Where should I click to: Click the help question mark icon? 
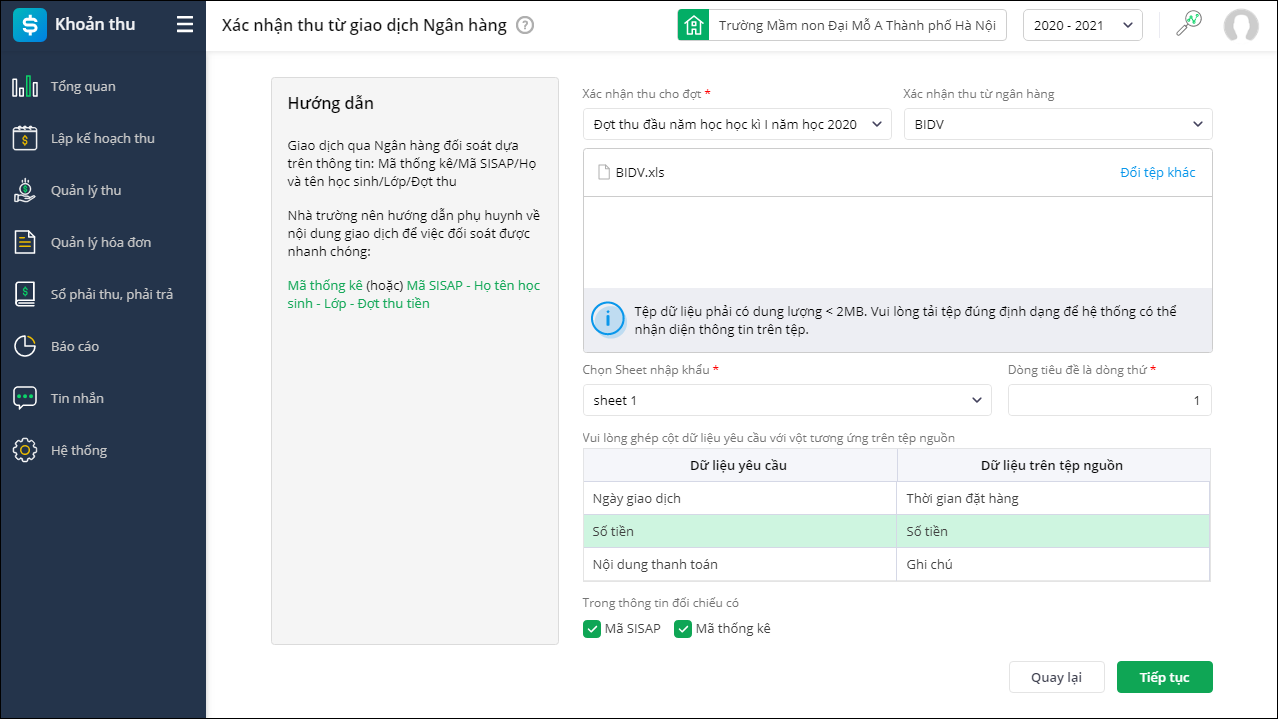[x=525, y=25]
